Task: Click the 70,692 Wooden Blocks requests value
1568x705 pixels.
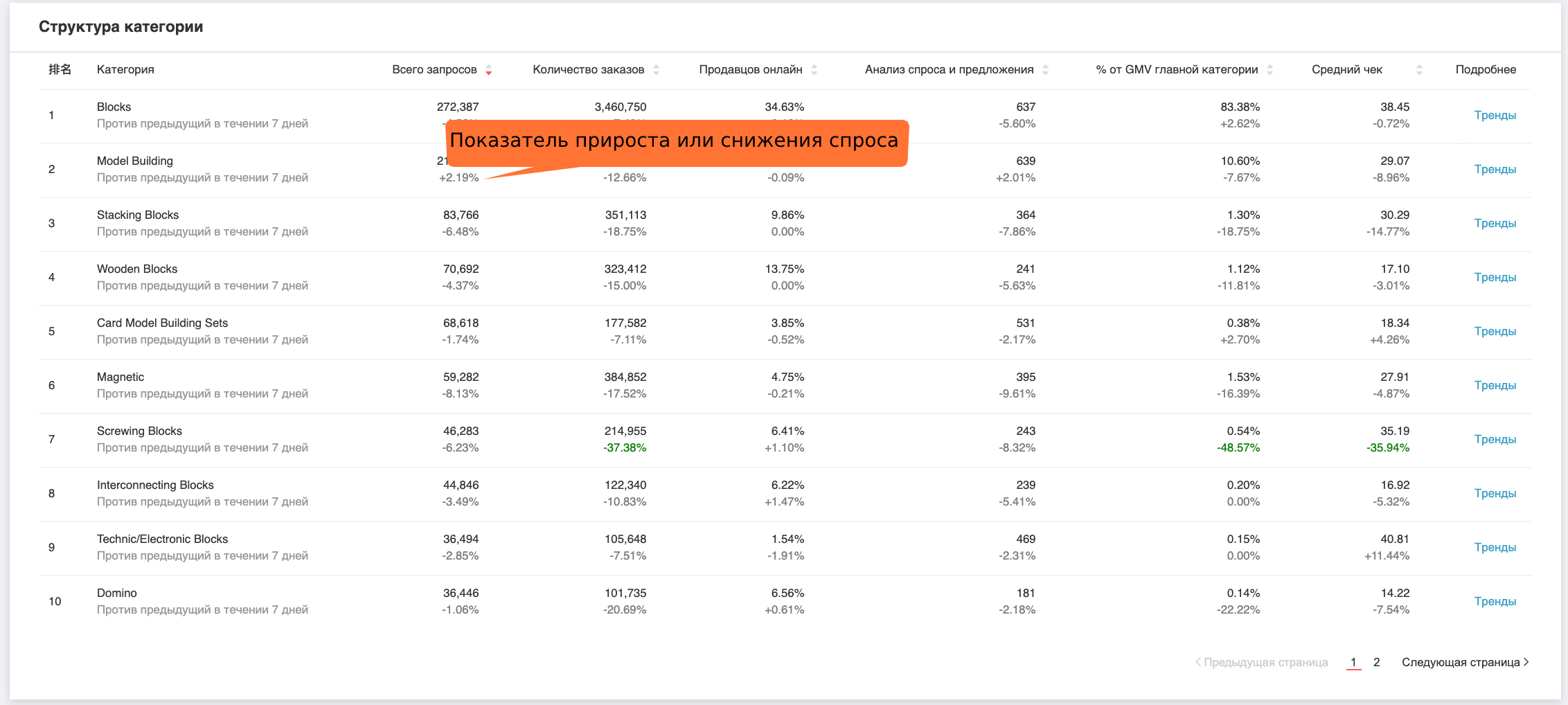Action: point(461,269)
